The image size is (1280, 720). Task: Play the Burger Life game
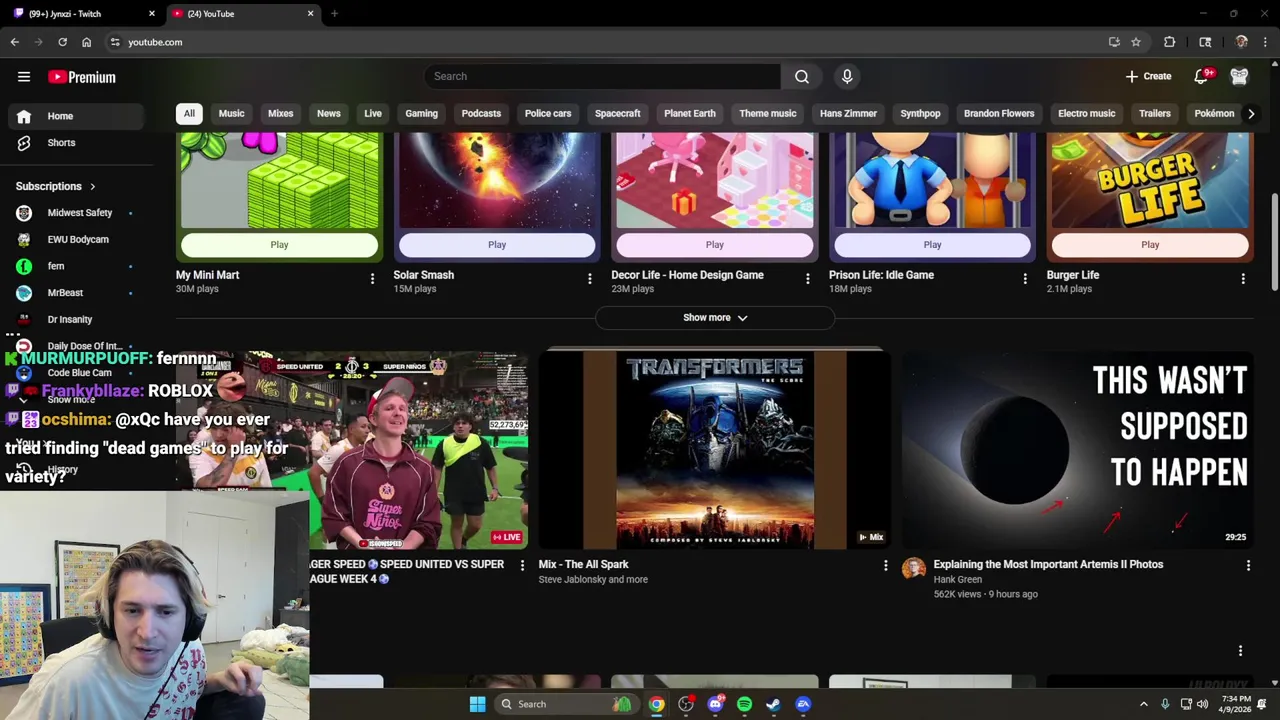[1150, 245]
